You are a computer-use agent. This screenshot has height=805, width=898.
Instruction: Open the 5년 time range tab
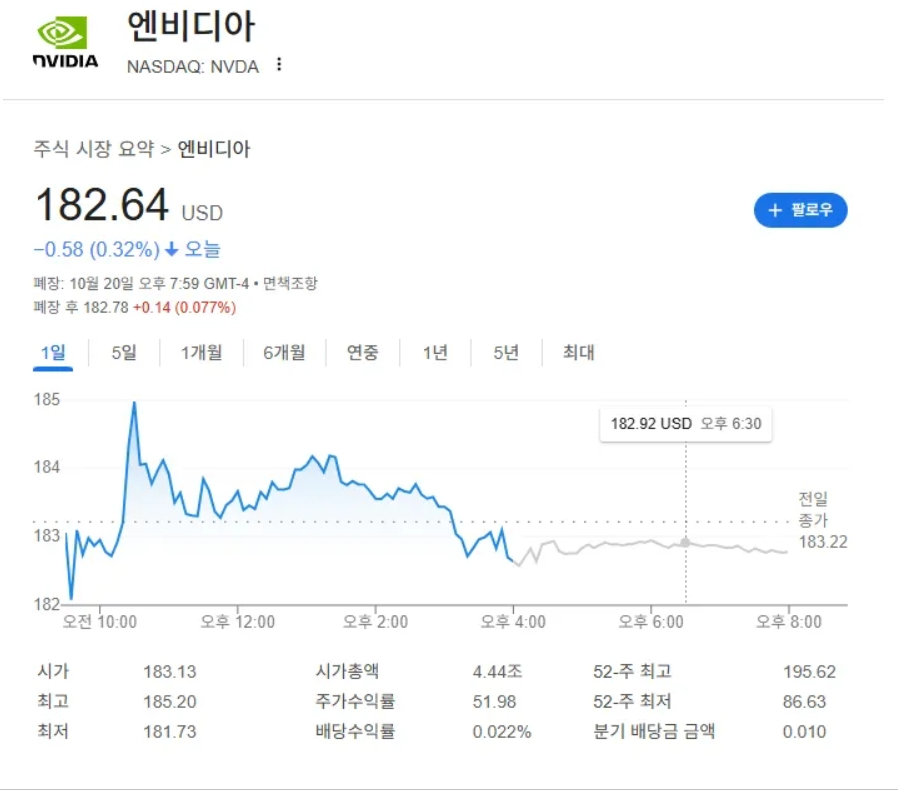point(504,352)
